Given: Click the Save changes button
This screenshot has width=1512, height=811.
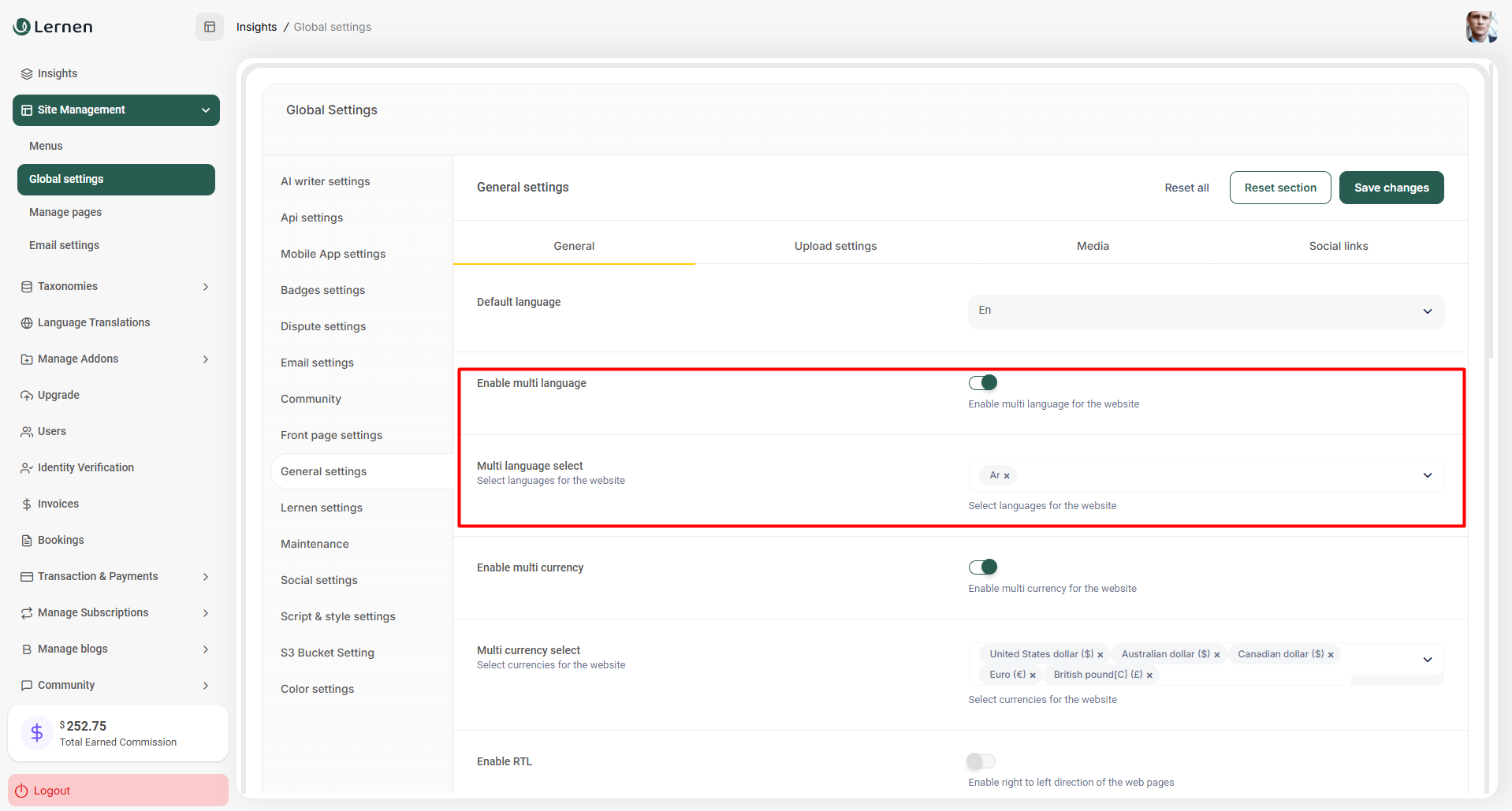Looking at the screenshot, I should (x=1391, y=188).
